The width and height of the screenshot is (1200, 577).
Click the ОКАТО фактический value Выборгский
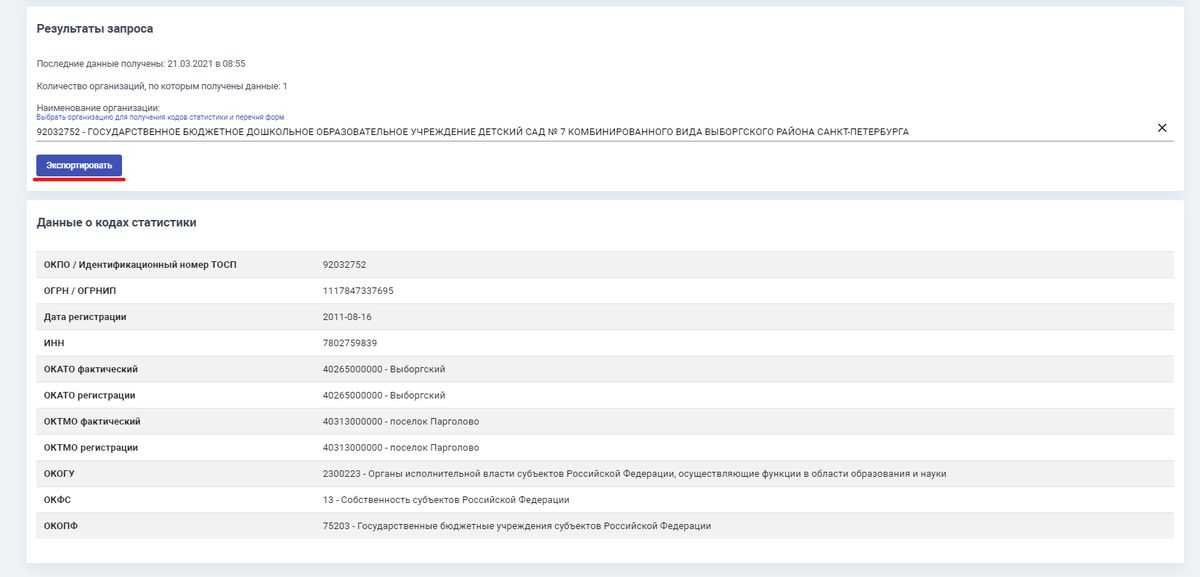(384, 369)
